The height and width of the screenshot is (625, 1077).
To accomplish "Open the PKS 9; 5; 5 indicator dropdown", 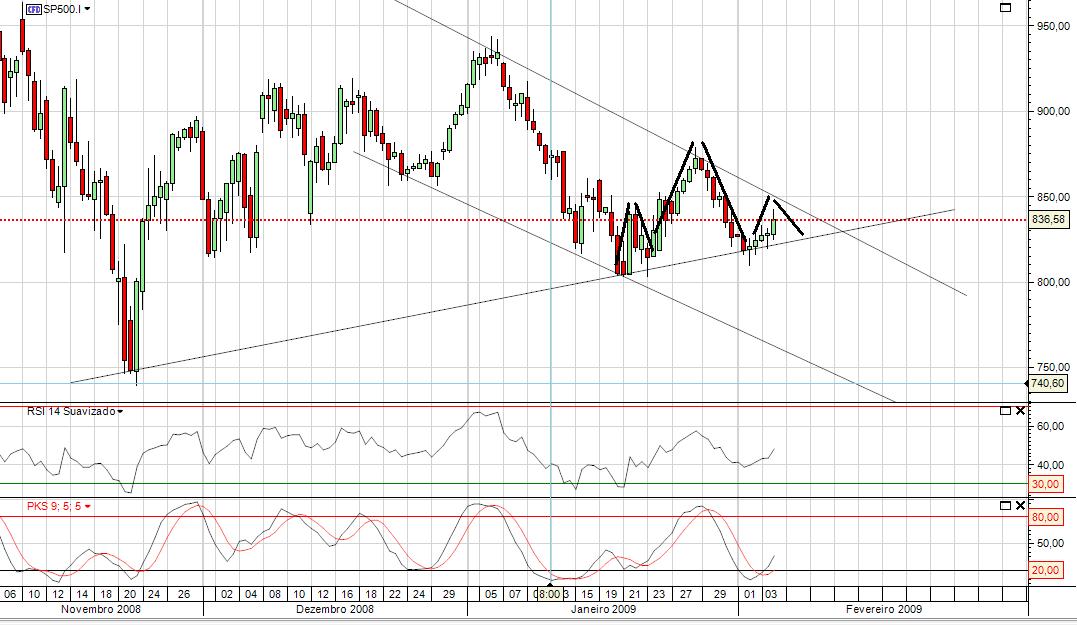I will (x=88, y=507).
